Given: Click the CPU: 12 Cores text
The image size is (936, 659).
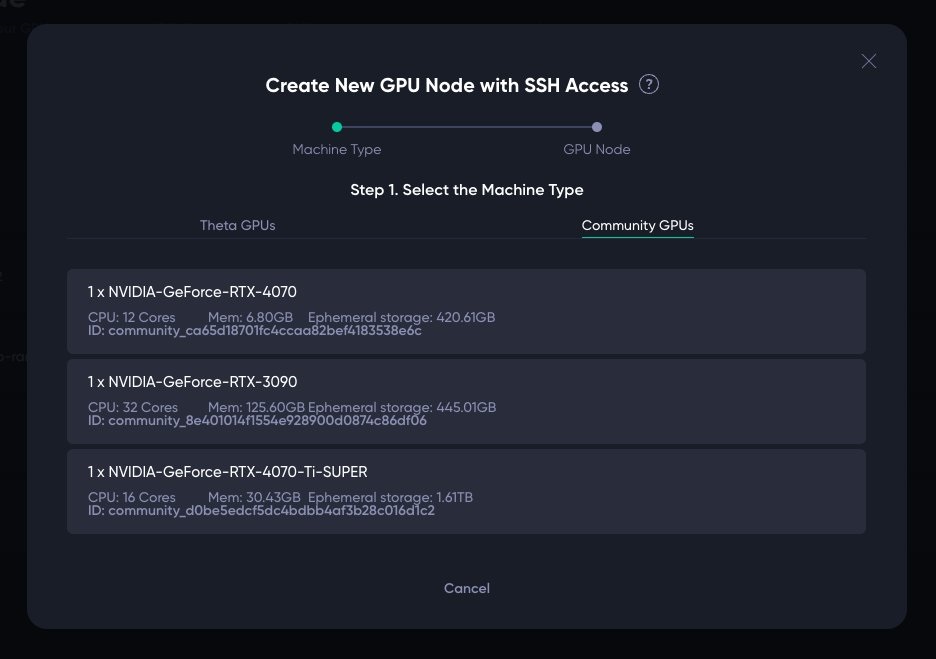Looking at the screenshot, I should tap(131, 317).
